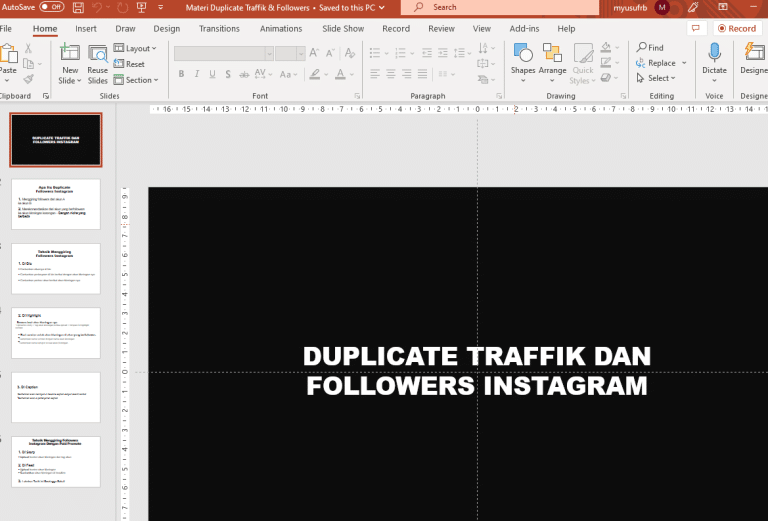The width and height of the screenshot is (768, 521).
Task: Switch to the Transitions tab
Action: point(219,29)
